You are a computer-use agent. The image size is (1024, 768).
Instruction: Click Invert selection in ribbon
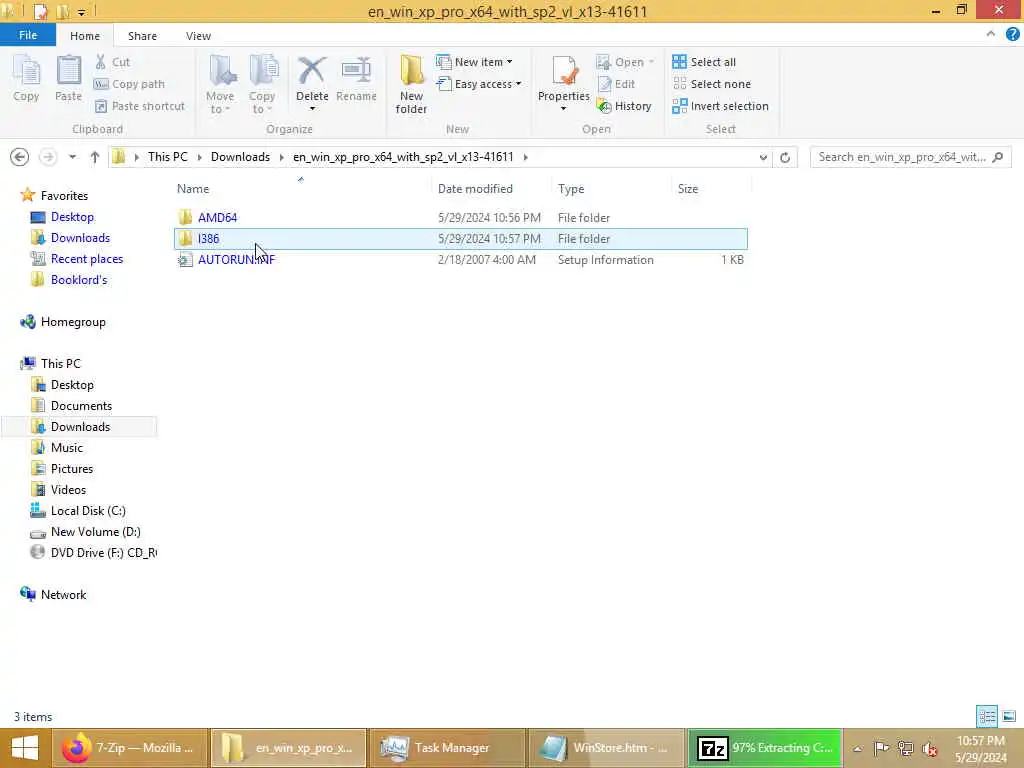point(720,106)
